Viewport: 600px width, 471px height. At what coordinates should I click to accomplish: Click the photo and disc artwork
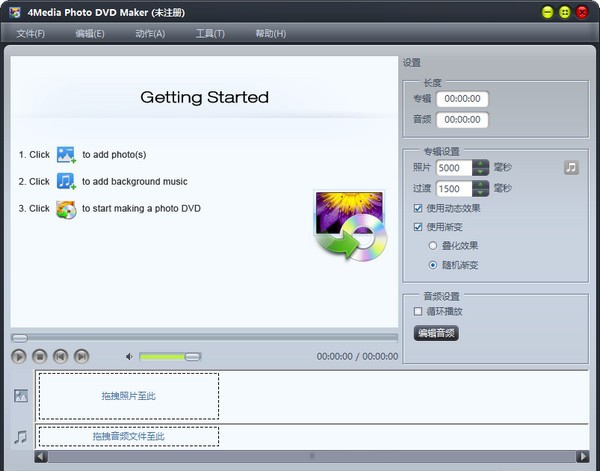(x=350, y=227)
